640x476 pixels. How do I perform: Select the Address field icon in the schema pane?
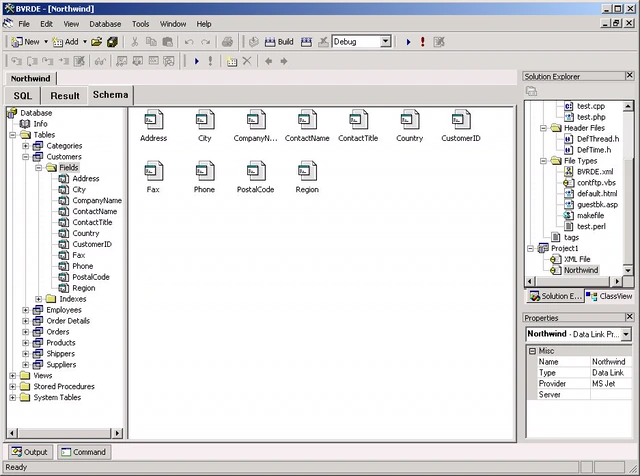153,126
